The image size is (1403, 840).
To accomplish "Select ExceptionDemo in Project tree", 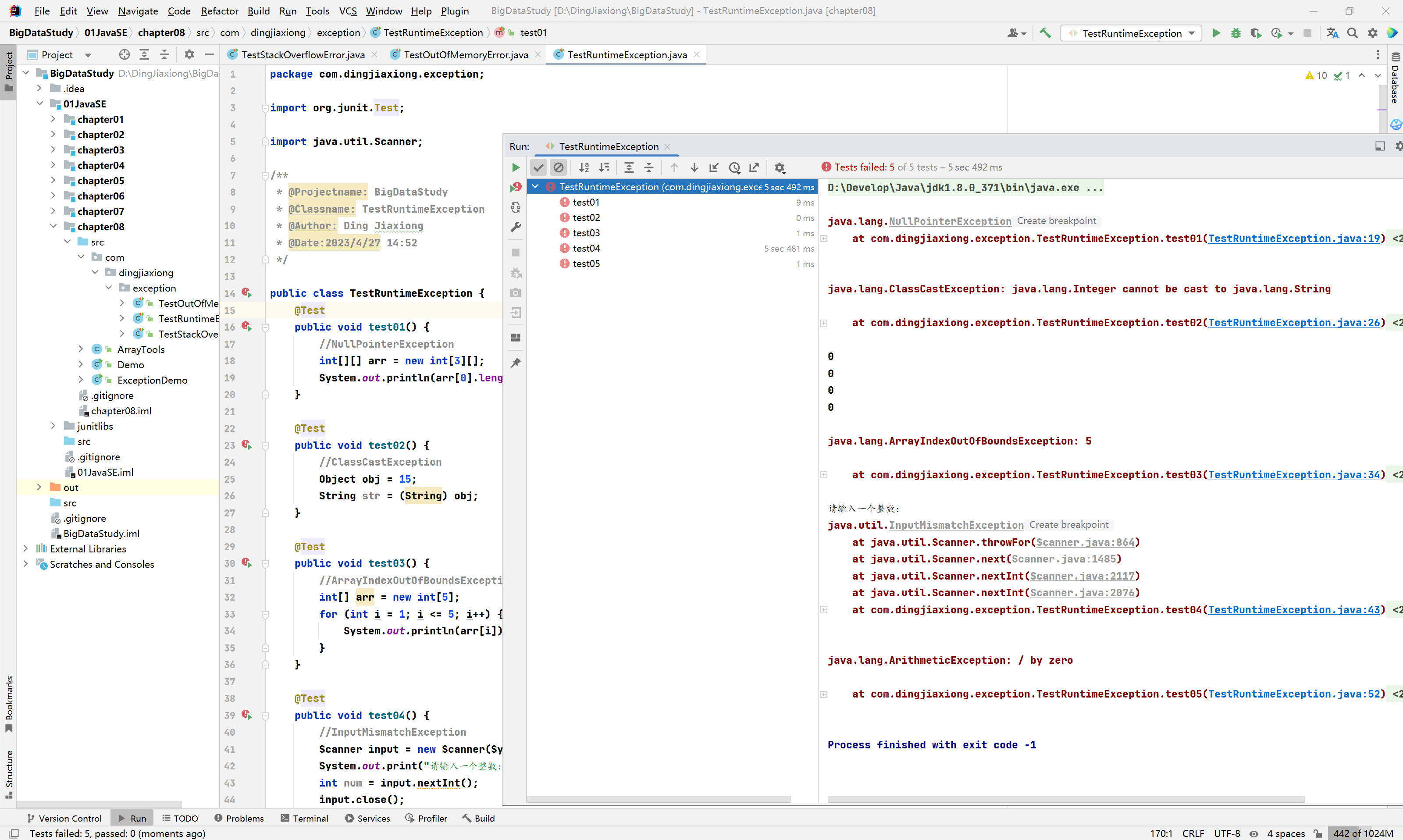I will coord(152,380).
